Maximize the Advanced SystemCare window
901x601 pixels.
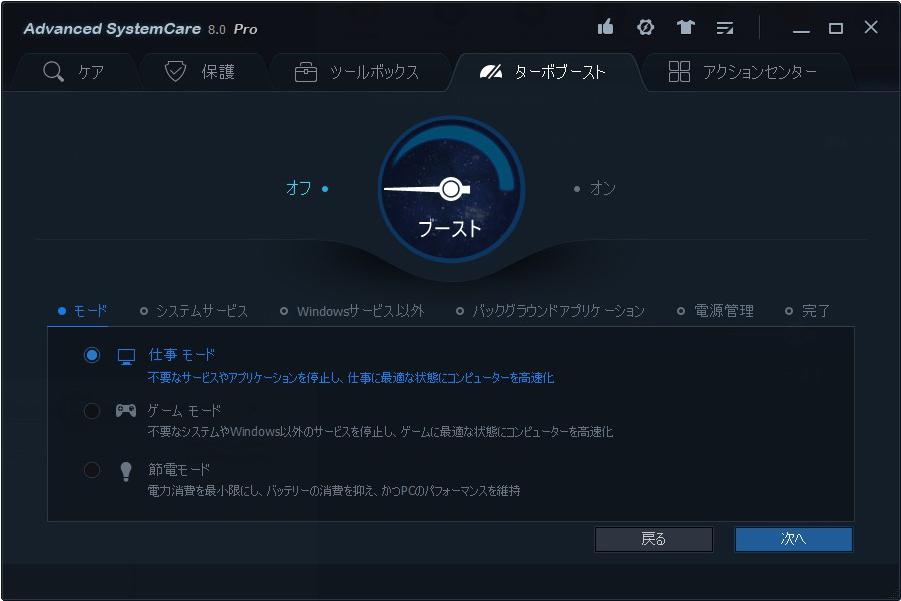coord(836,28)
